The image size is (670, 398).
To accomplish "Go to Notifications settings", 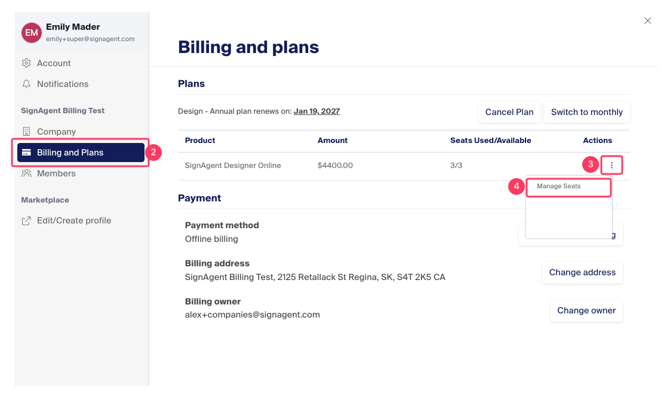I will click(62, 84).
